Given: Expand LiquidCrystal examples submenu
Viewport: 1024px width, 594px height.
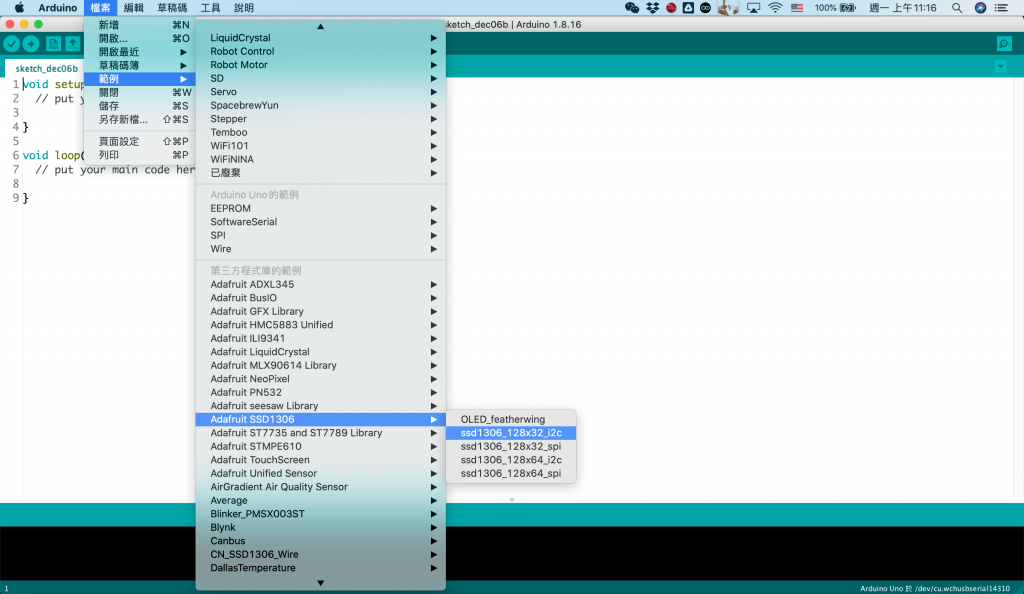Looking at the screenshot, I should pyautogui.click(x=321, y=38).
